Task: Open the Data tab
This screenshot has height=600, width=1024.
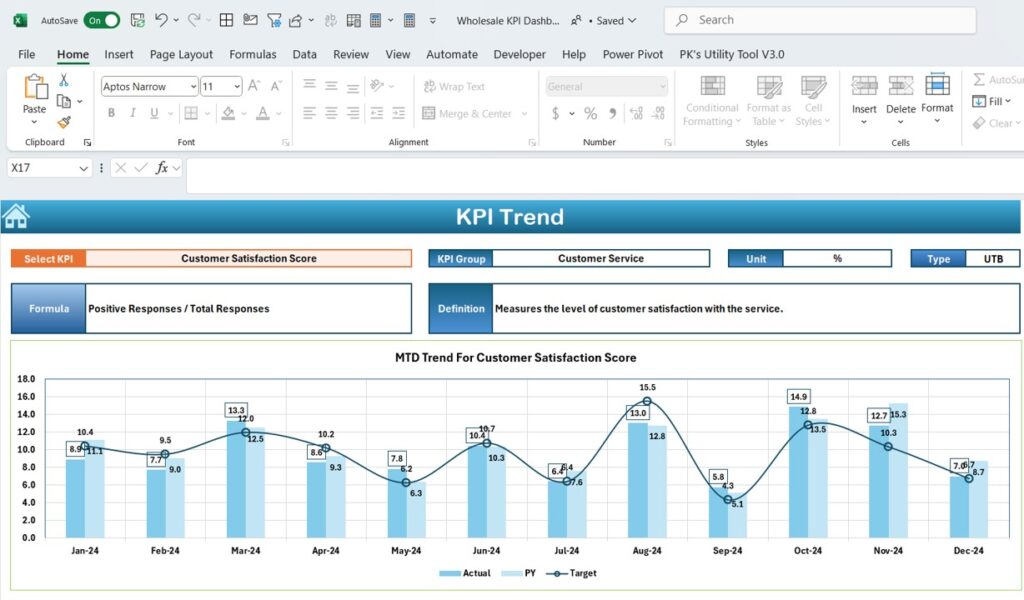Action: 304,54
